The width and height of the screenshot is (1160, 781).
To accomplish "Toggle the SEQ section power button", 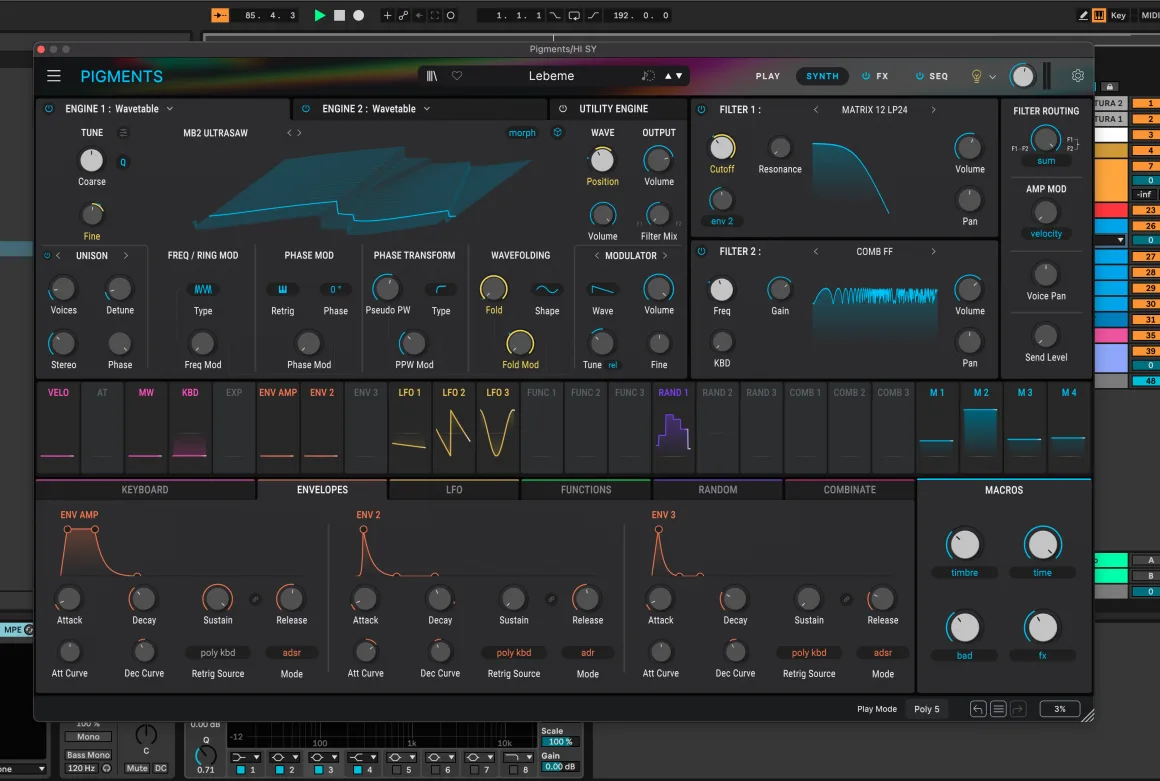I will 918,75.
